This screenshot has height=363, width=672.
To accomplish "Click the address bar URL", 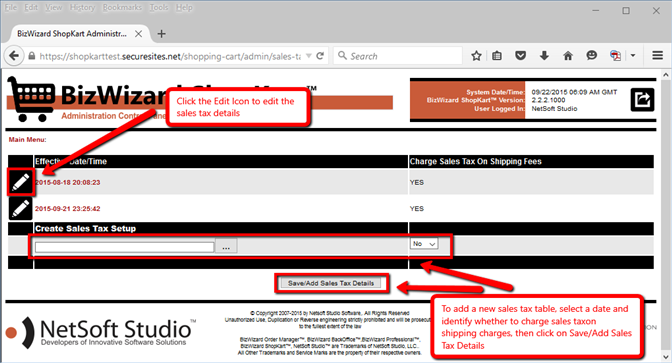I will point(170,56).
